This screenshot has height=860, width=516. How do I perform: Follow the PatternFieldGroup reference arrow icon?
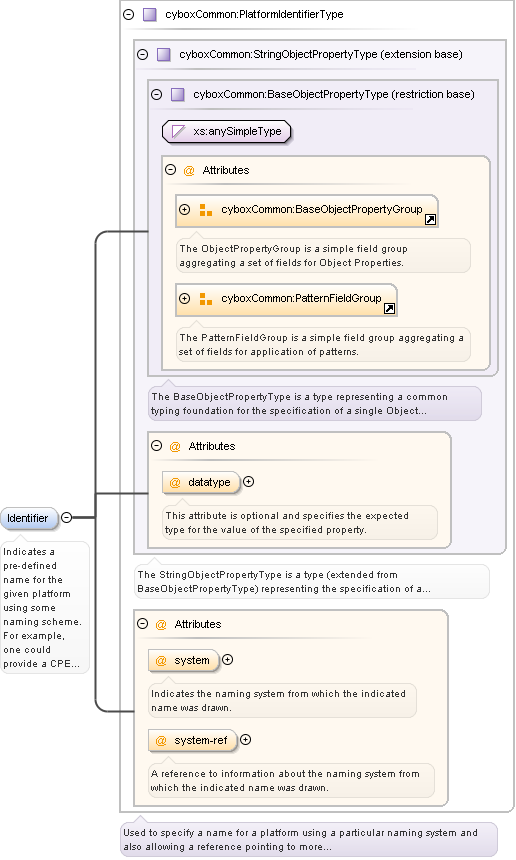click(x=389, y=308)
